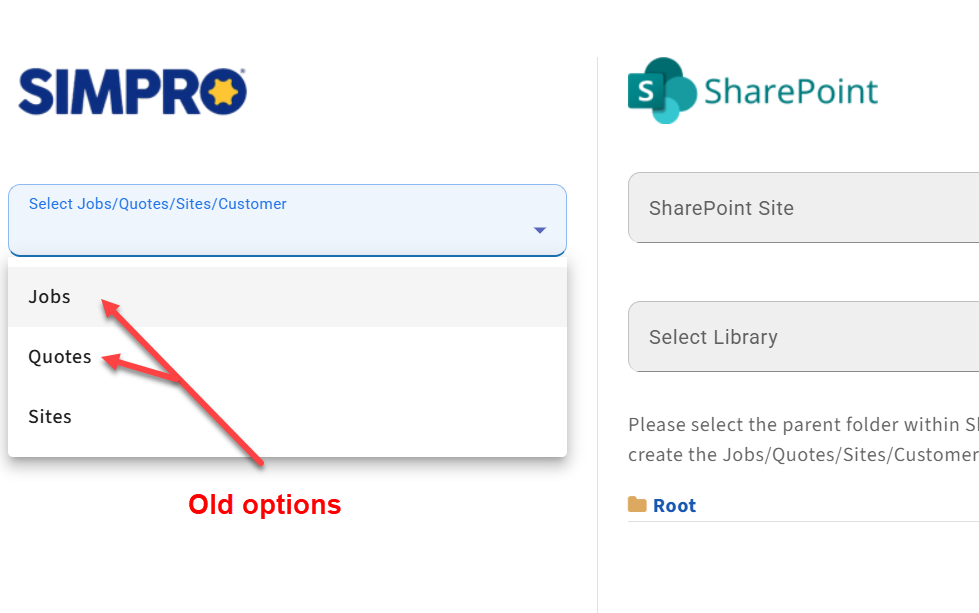
Task: Click the vertical divider between Simpro and SharePoint
Action: click(x=598, y=335)
